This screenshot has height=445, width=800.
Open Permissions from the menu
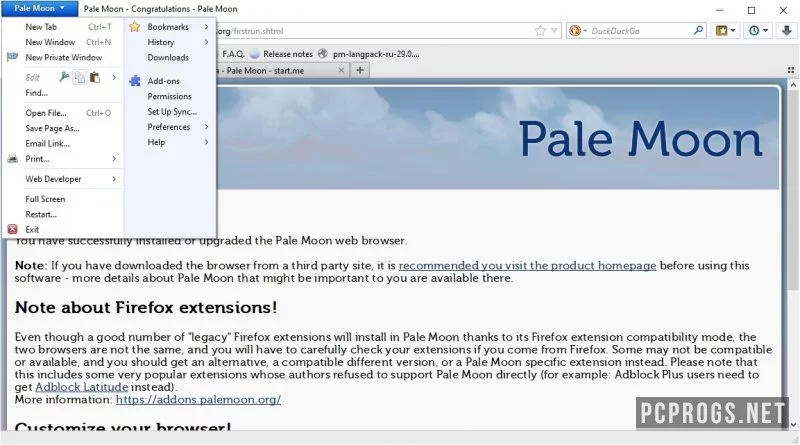point(170,96)
